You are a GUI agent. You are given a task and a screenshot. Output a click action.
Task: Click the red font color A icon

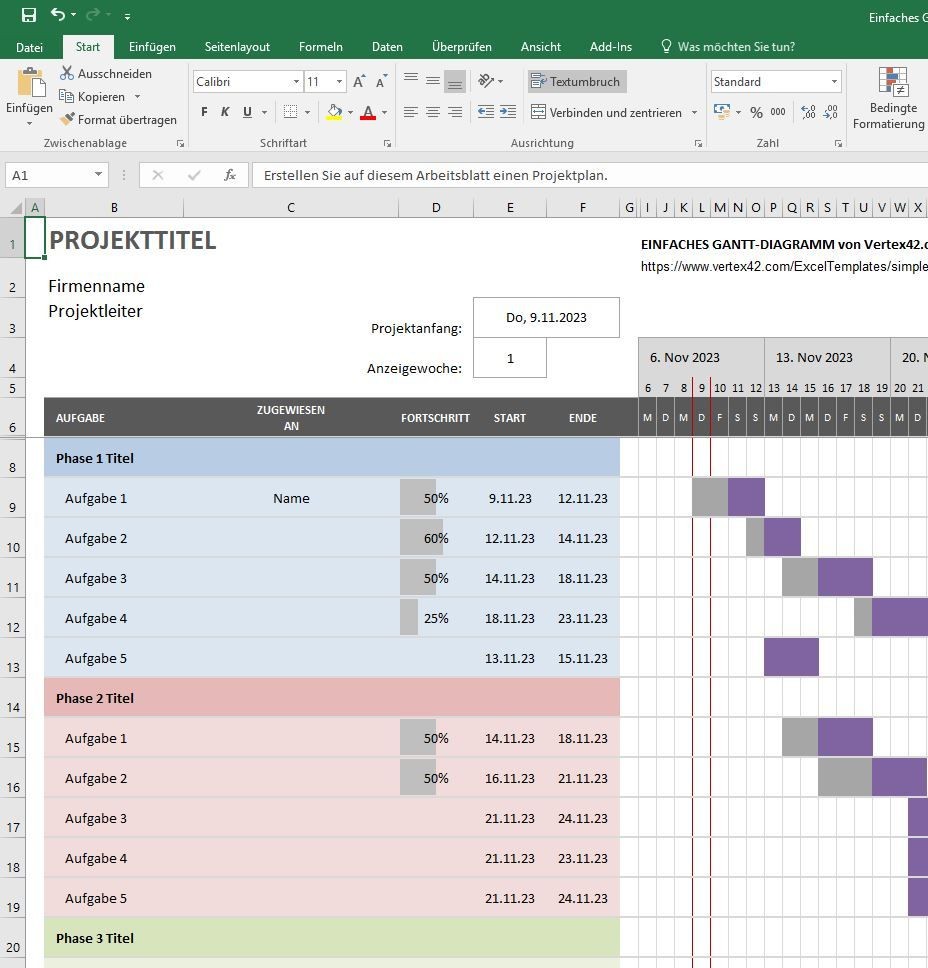[x=368, y=112]
